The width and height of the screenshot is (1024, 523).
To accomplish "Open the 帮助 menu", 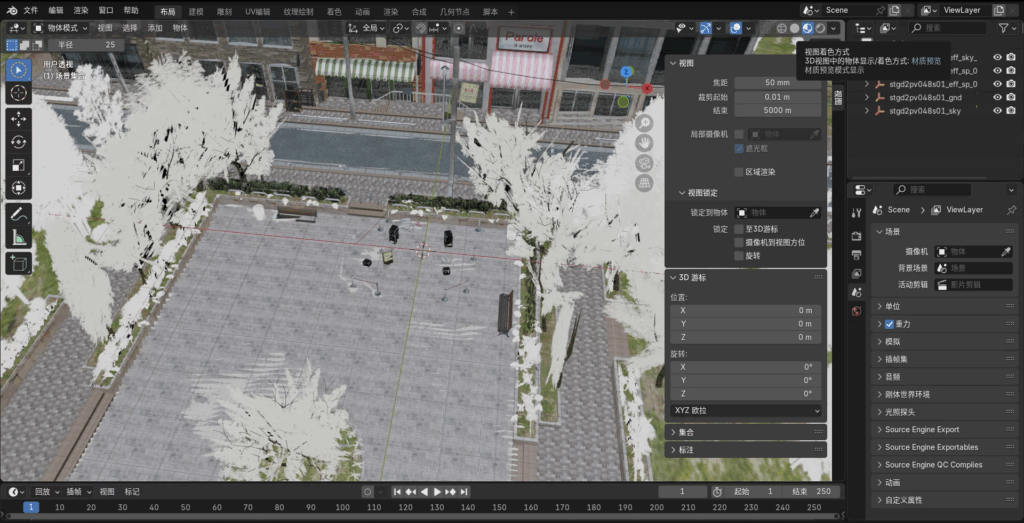I will coord(131,11).
